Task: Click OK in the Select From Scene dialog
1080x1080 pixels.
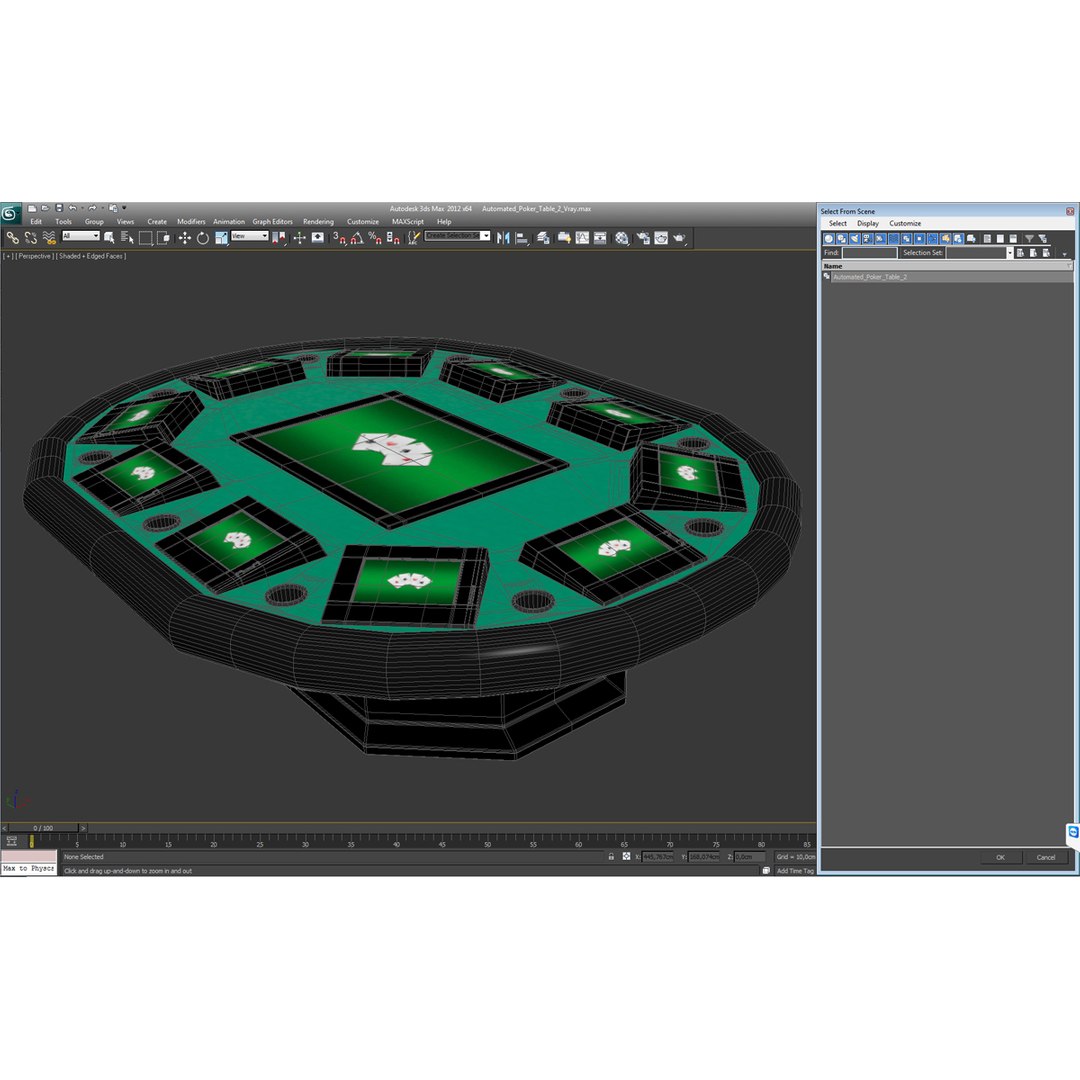Action: 1000,858
